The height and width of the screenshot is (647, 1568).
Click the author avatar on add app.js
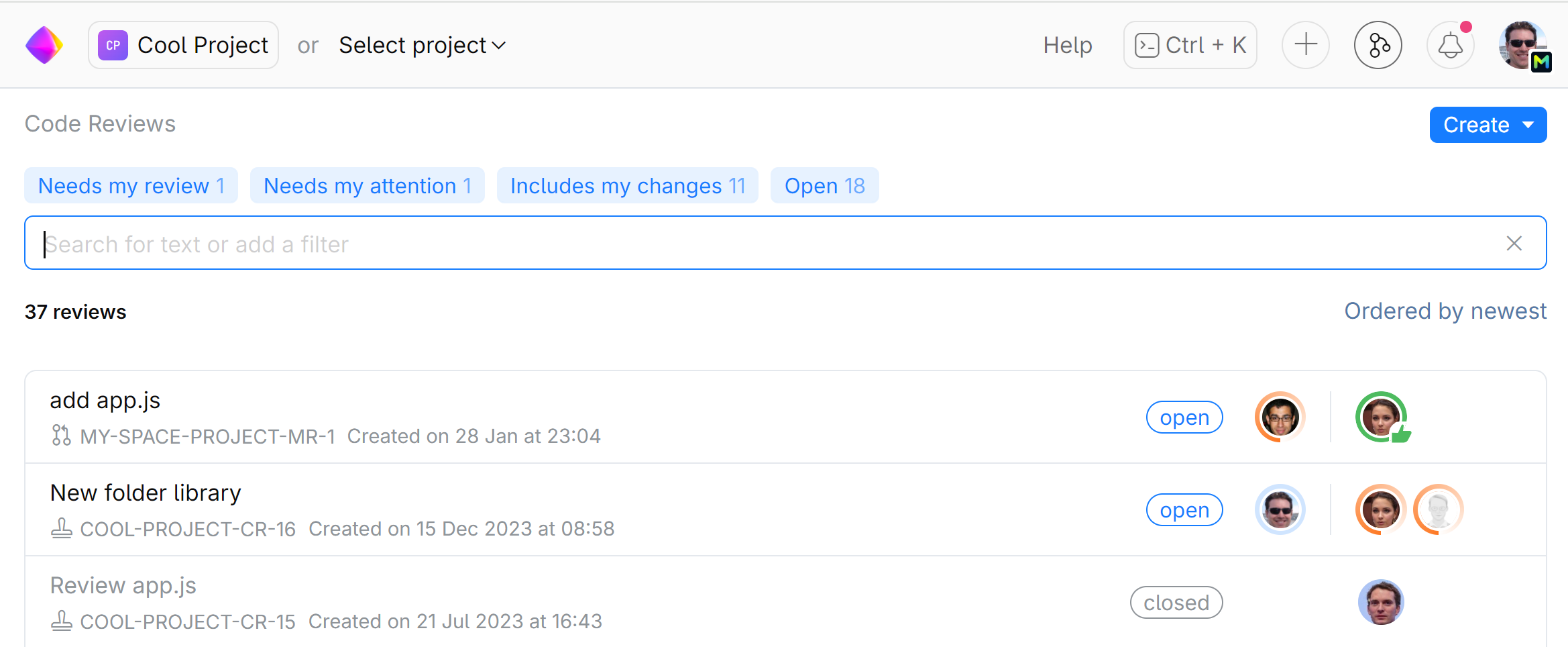coord(1280,417)
